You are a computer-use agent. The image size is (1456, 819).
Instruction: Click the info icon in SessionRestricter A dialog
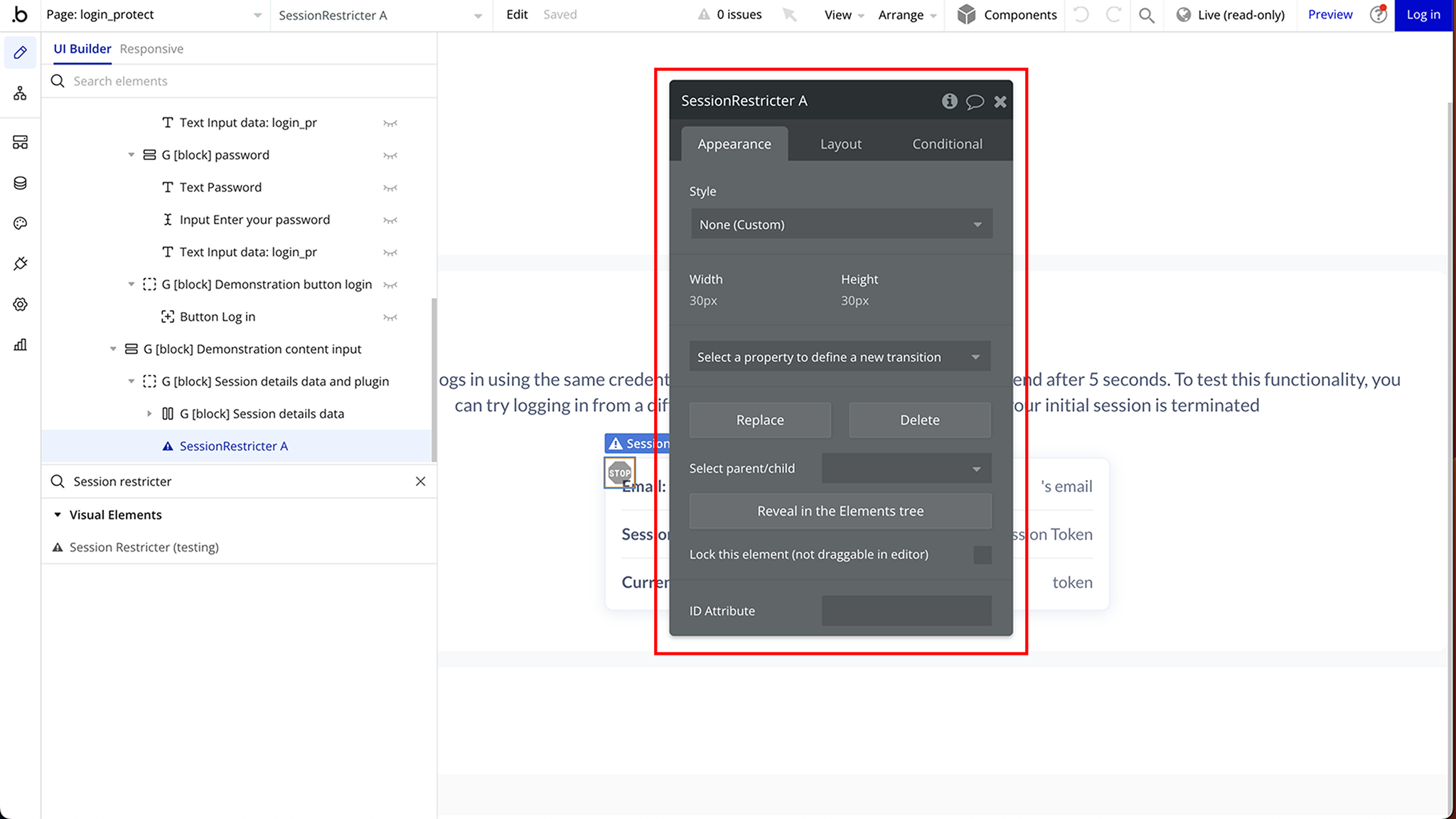949,100
